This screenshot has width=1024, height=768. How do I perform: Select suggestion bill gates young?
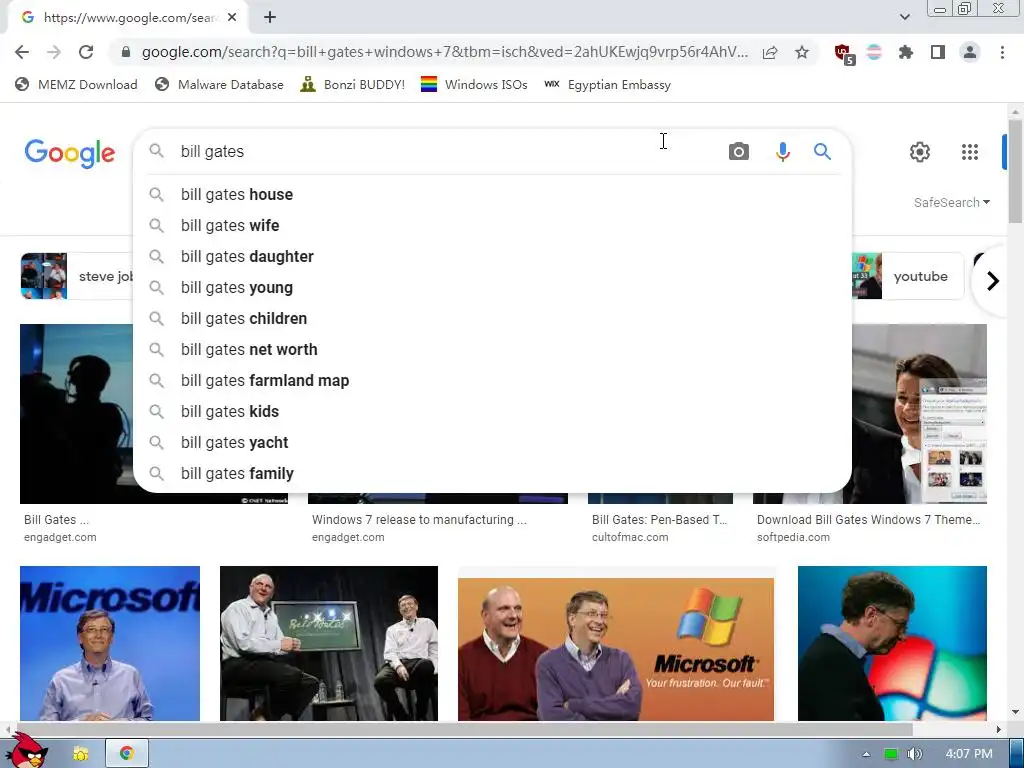coord(492,287)
